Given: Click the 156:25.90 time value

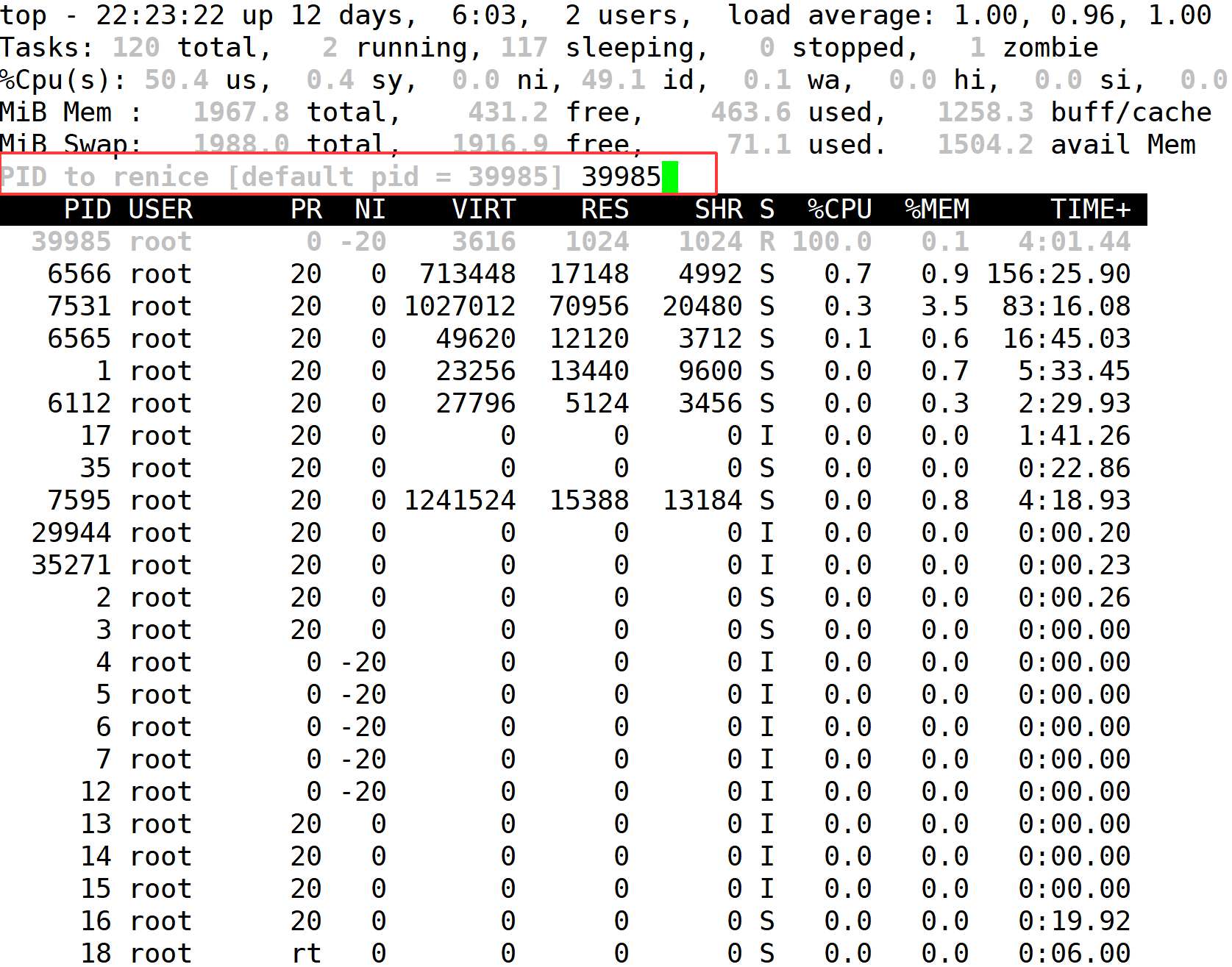Looking at the screenshot, I should click(x=1058, y=274).
